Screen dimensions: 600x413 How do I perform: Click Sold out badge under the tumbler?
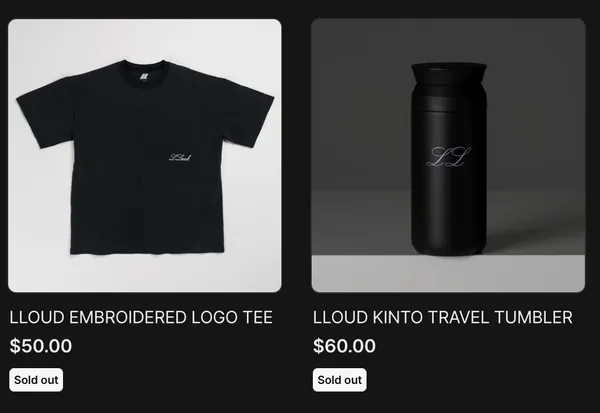click(339, 380)
